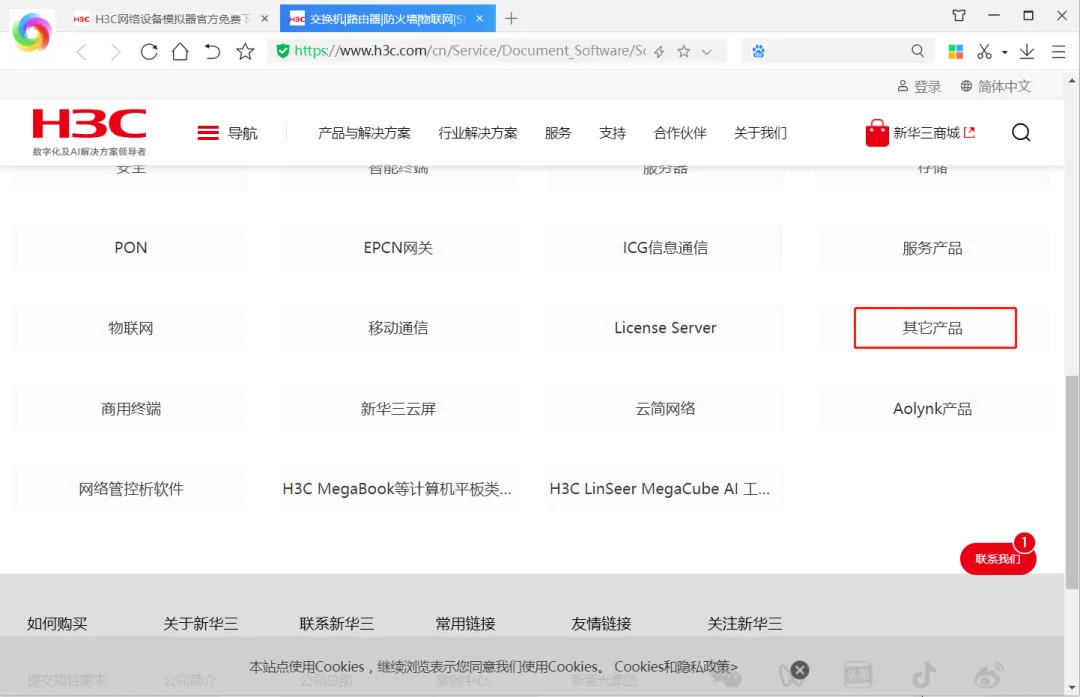Click the page vertical scrollbar thumb
This screenshot has width=1080, height=697.
click(1072, 482)
